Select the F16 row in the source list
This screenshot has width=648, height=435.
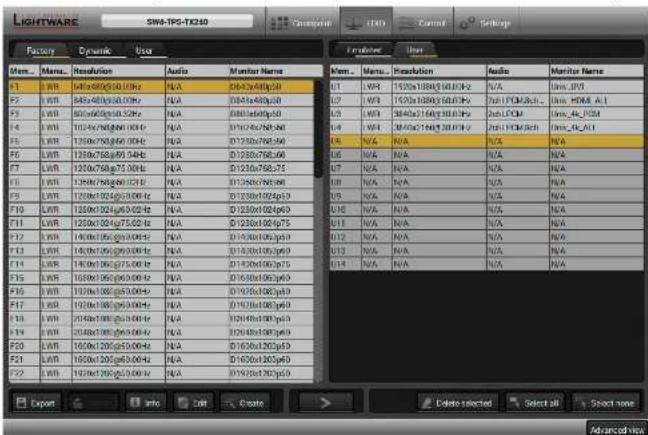tap(161, 291)
